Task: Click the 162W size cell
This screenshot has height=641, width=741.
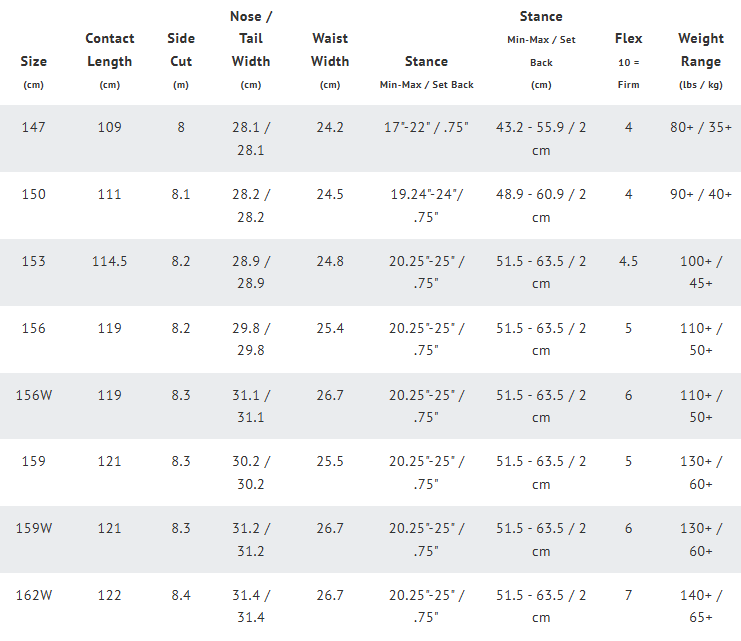Action: click(34, 595)
